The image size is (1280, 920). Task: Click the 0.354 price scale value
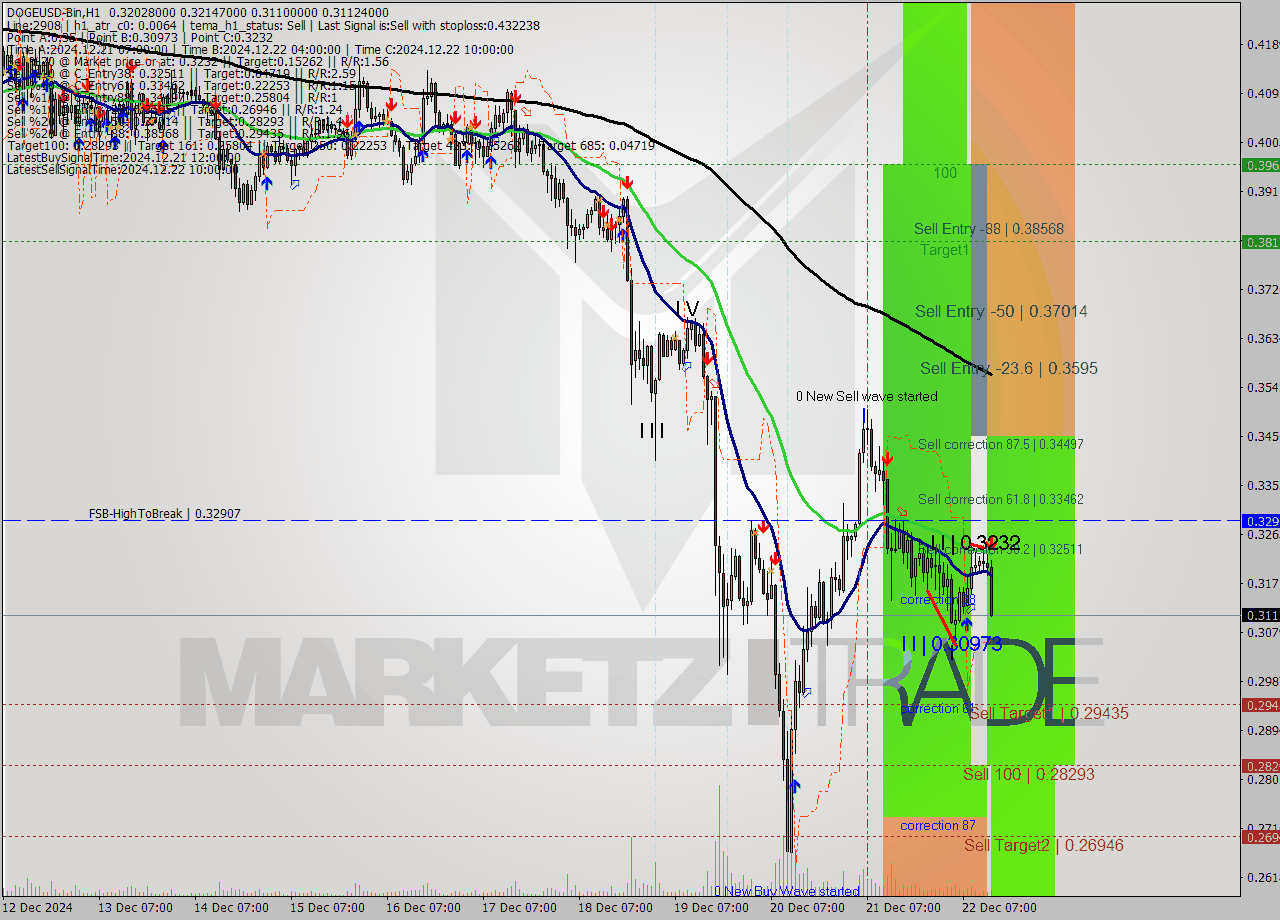click(x=1261, y=387)
